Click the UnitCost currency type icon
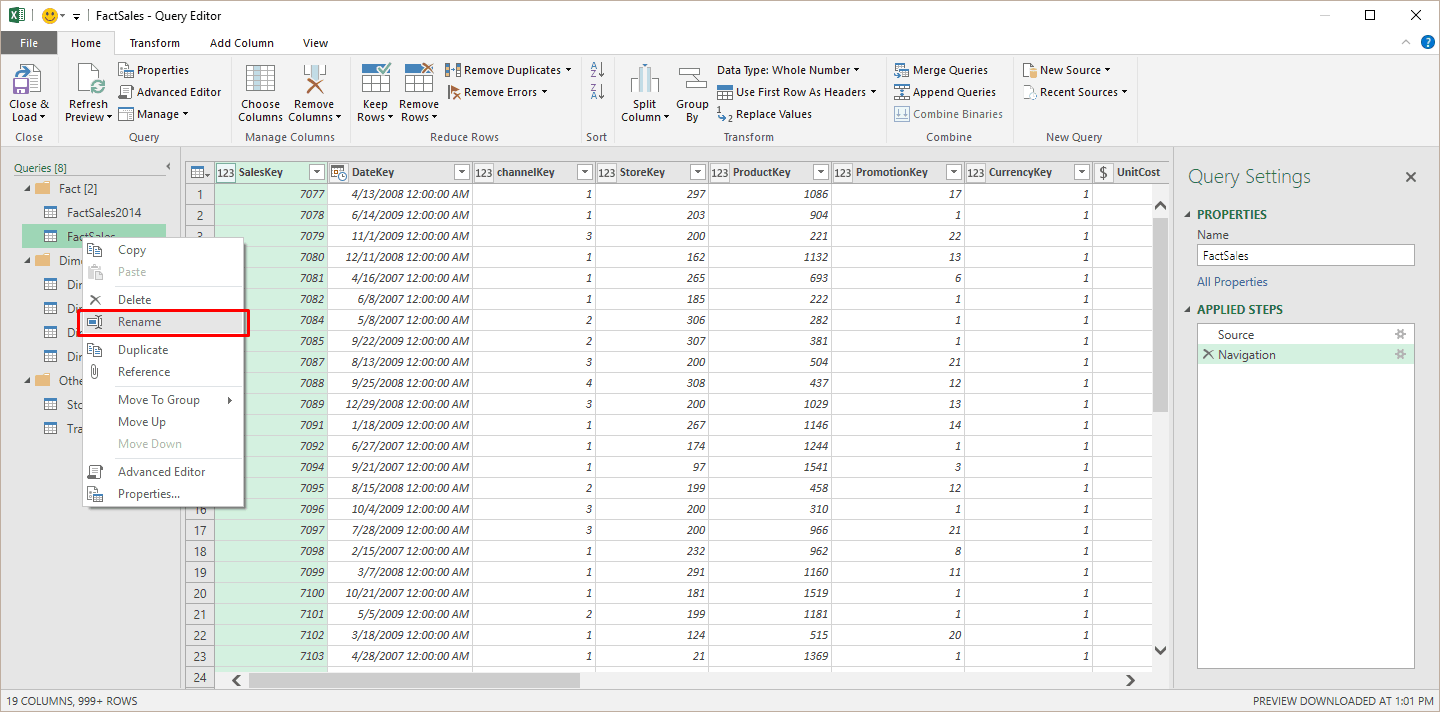 [x=1104, y=172]
